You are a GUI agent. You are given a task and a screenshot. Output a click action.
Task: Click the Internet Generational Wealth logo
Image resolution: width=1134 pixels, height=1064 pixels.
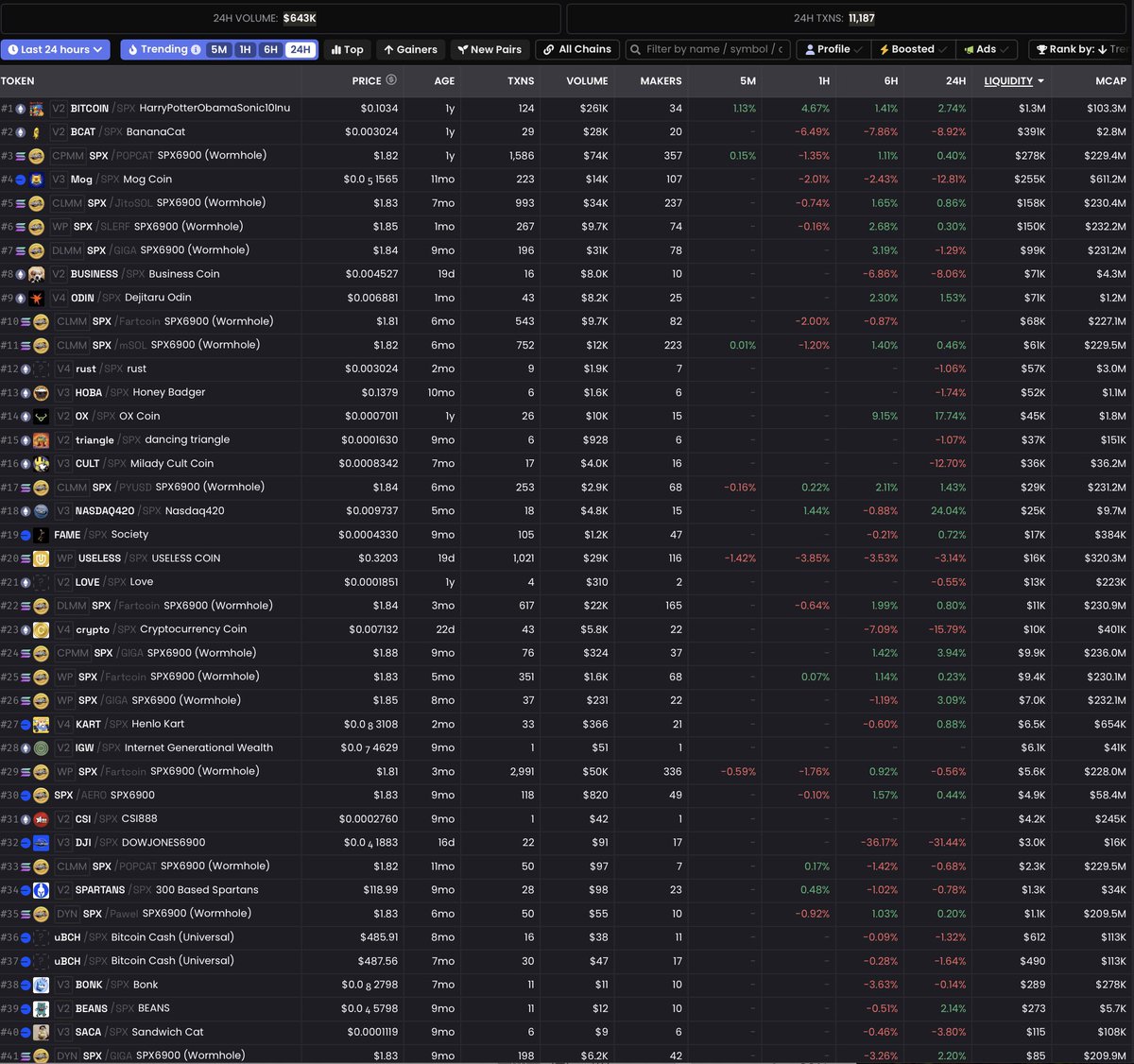click(41, 747)
